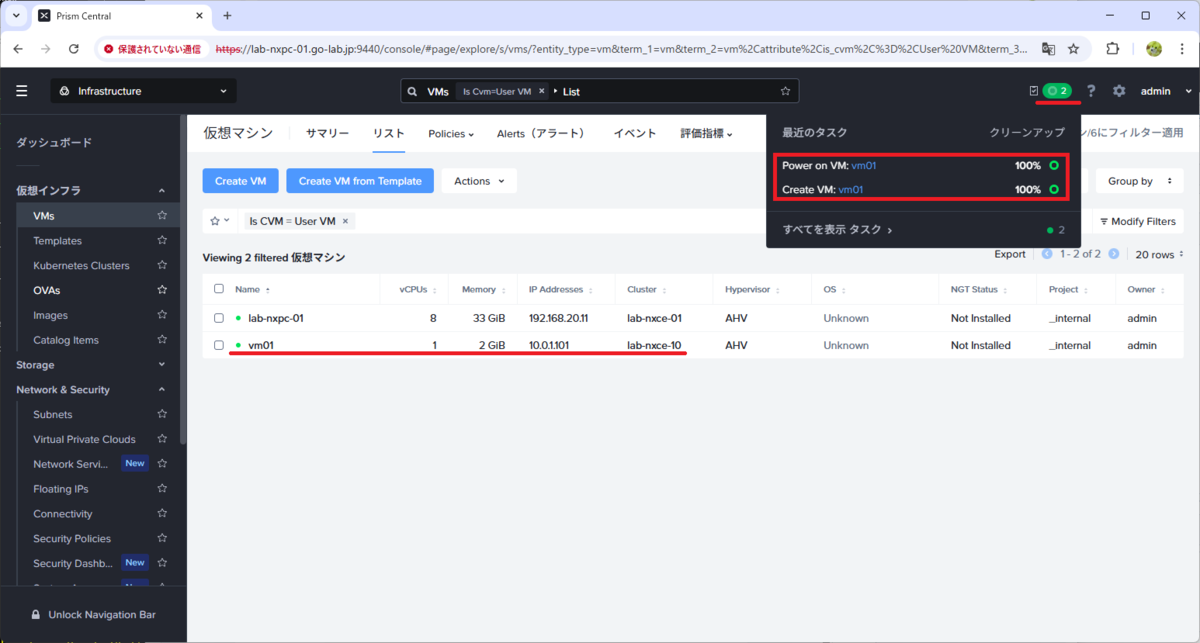Open Chrome extensions puzzle icon

point(1112,48)
